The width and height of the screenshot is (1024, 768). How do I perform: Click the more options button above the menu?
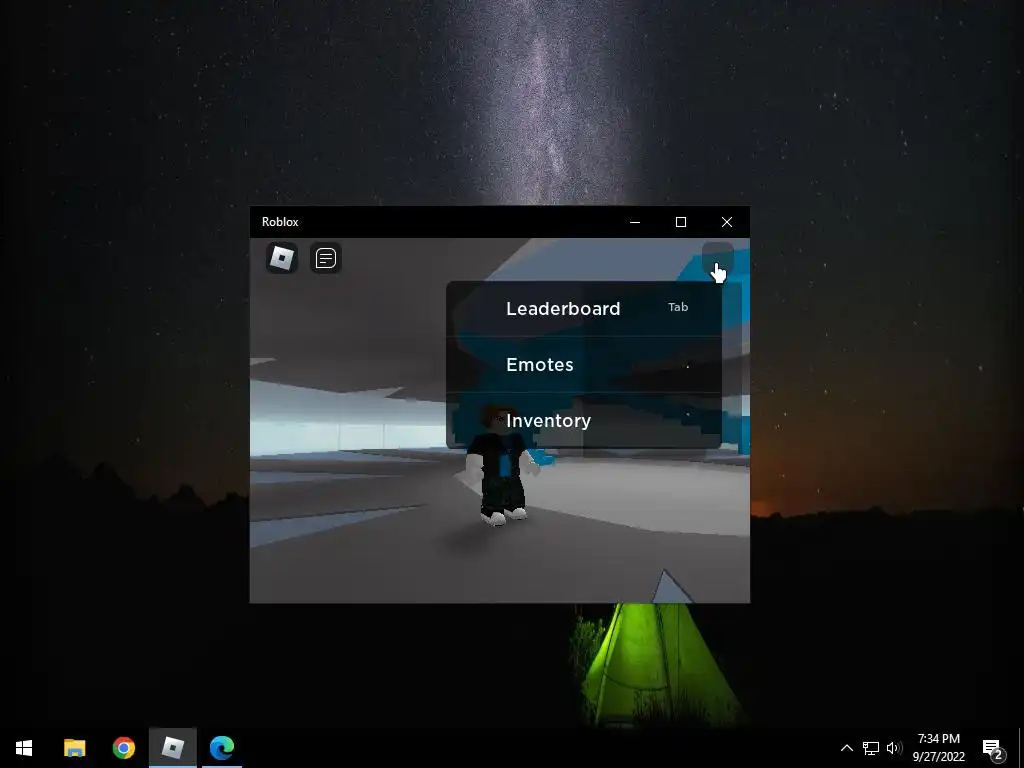(718, 258)
